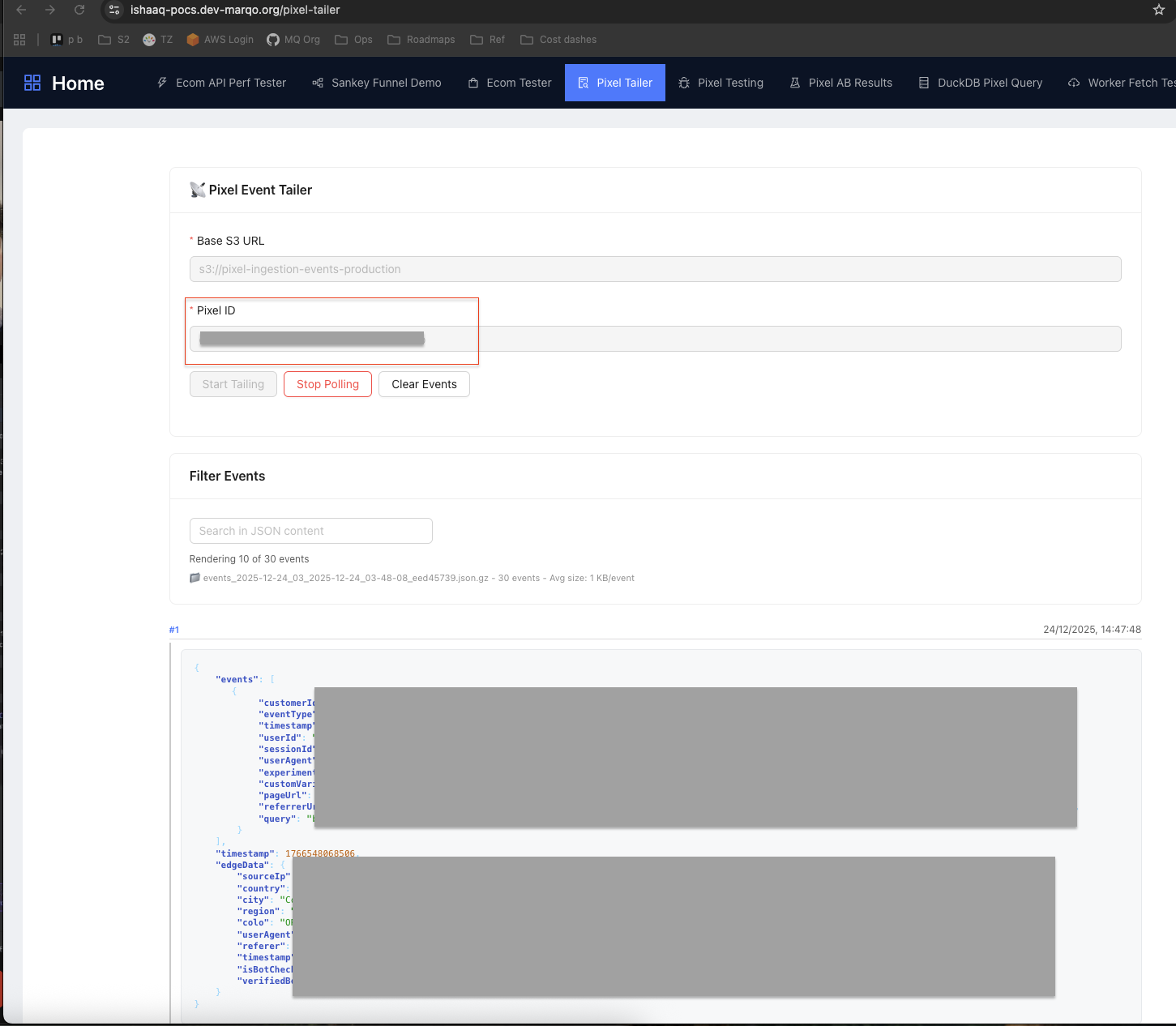Open the Pixel AB Results tab
This screenshot has width=1176, height=1026.
pyautogui.click(x=840, y=83)
